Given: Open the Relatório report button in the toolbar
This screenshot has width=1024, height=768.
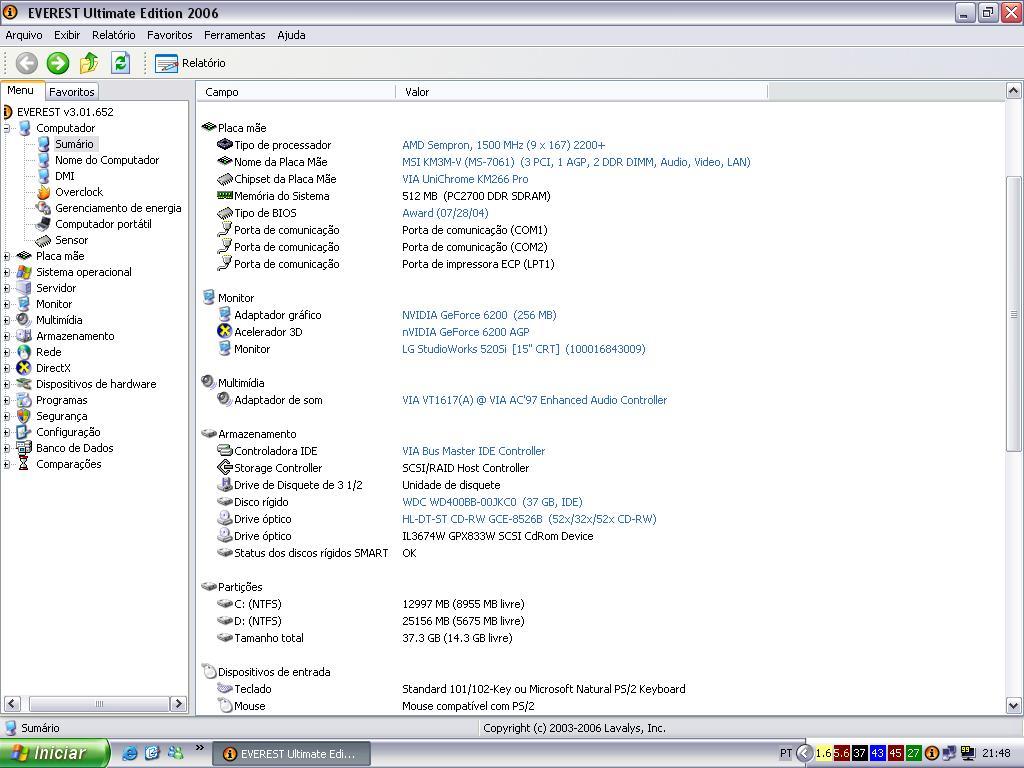Looking at the screenshot, I should 190,63.
